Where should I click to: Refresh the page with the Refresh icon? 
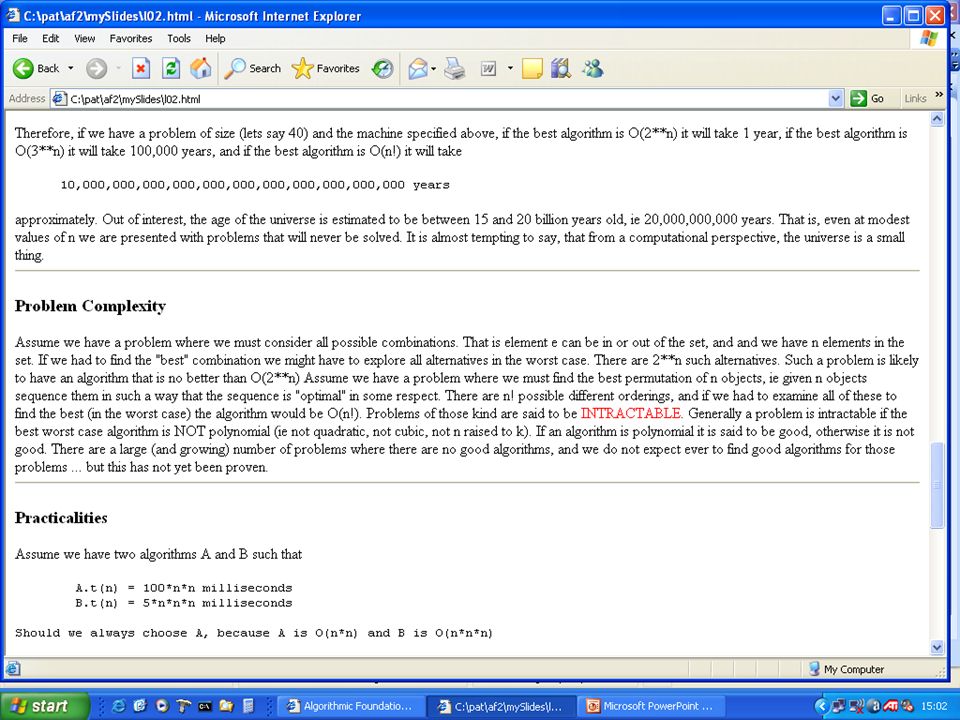tap(171, 69)
